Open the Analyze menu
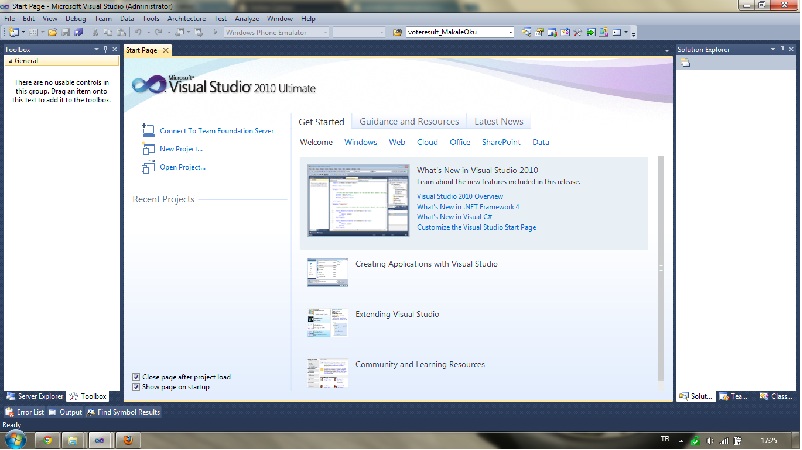 [x=247, y=18]
